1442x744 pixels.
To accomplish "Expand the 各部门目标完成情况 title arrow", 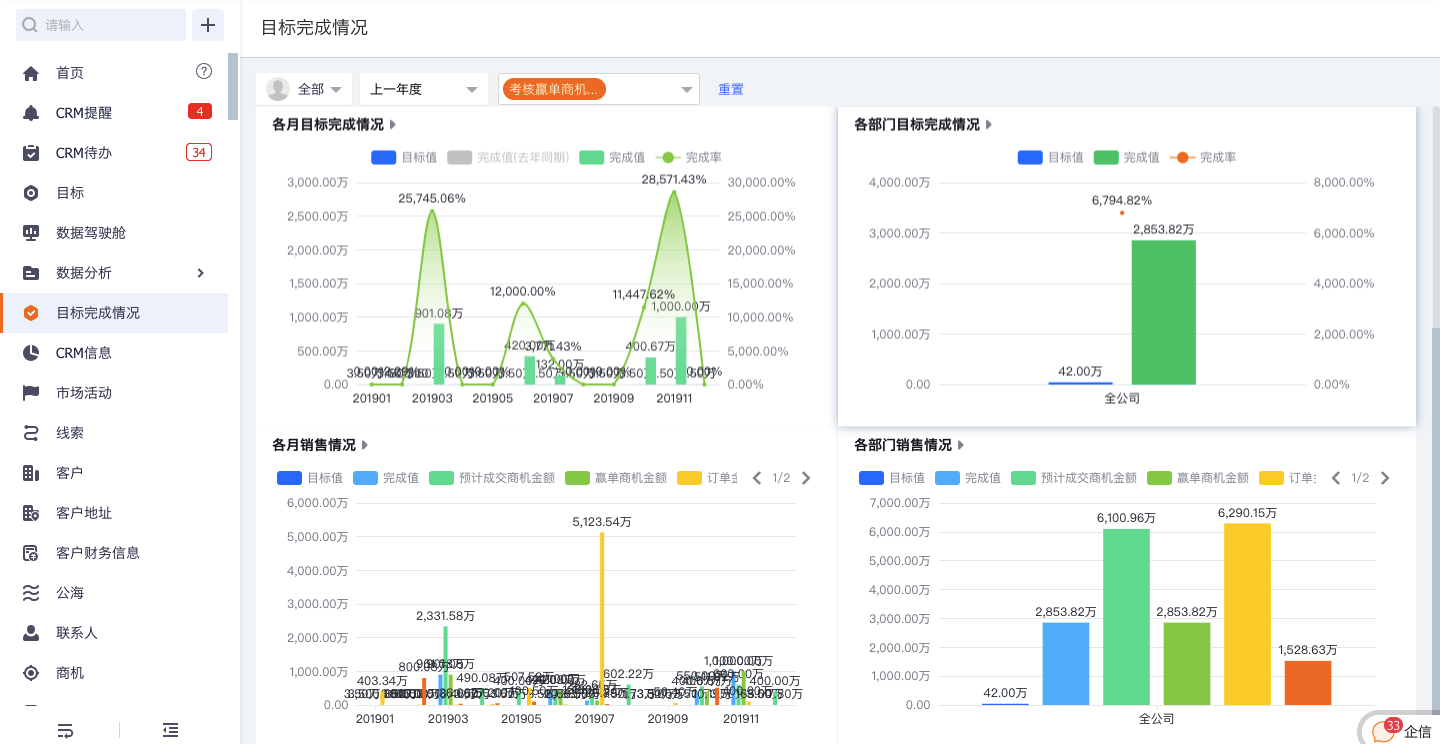I will point(988,125).
